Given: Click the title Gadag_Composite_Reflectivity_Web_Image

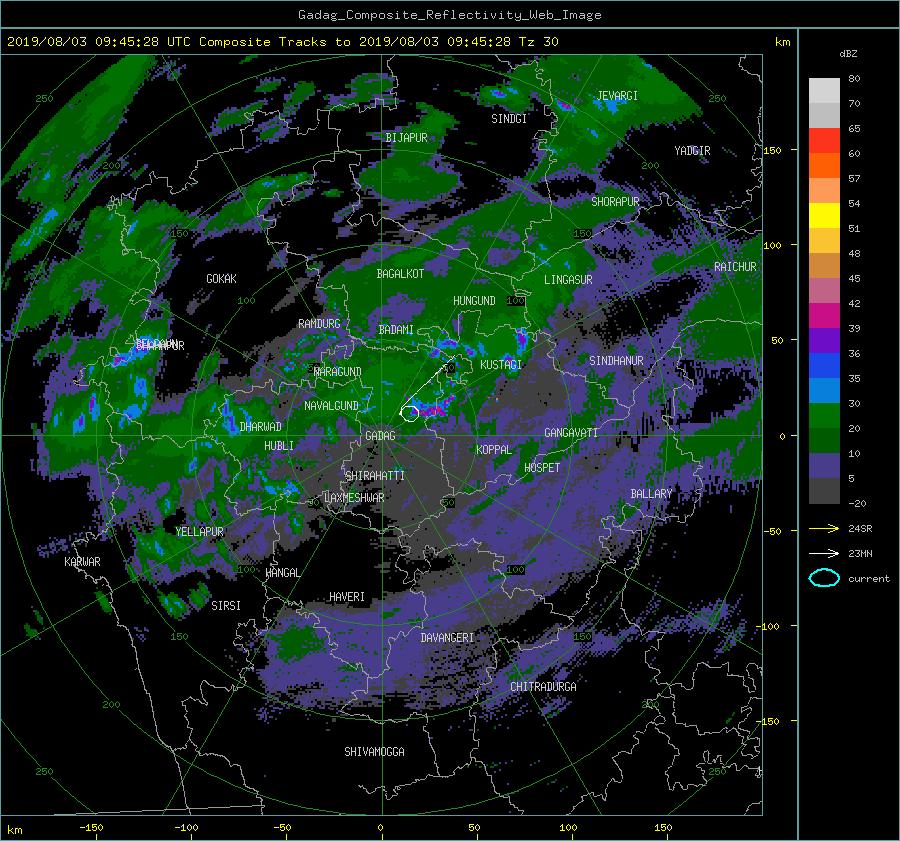Looking at the screenshot, I should tap(449, 15).
